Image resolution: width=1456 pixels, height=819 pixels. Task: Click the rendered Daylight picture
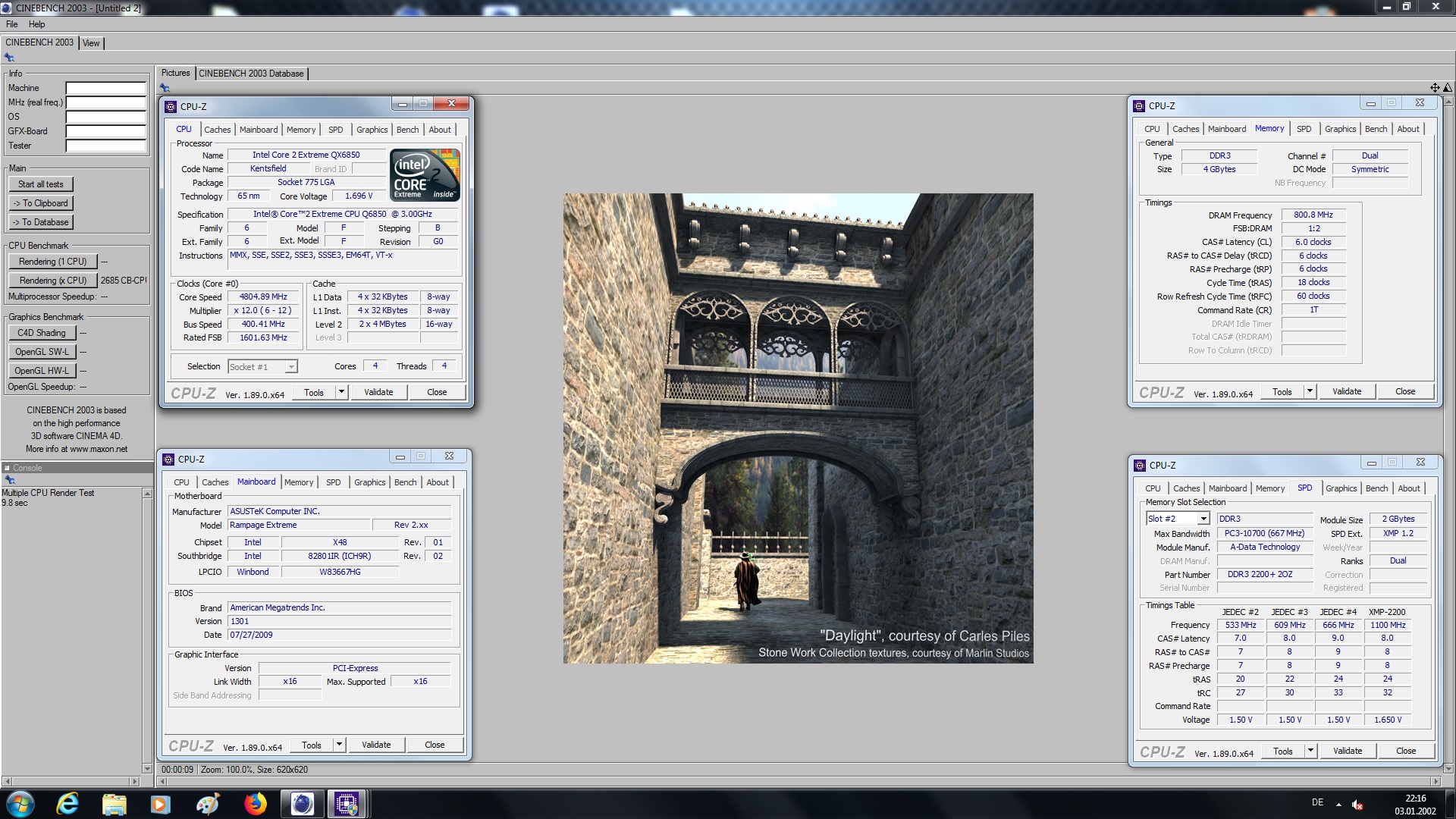point(798,428)
